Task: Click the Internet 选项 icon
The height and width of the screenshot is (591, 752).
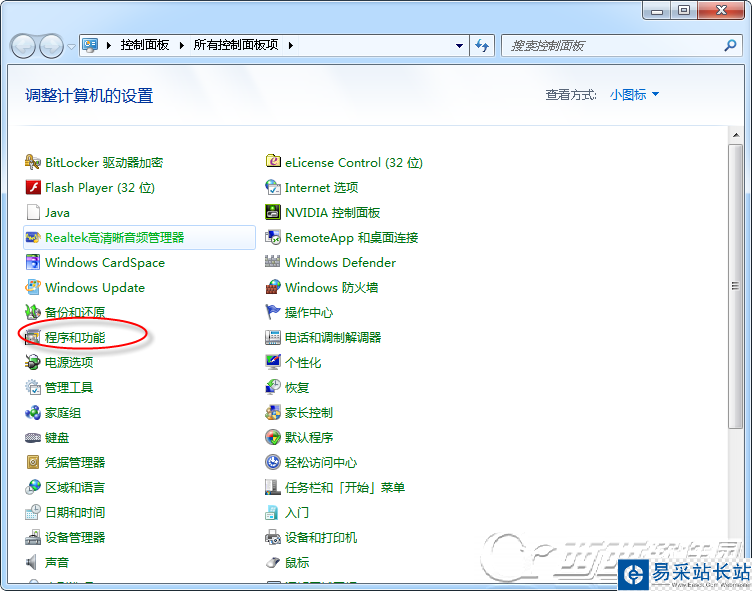Action: [273, 187]
